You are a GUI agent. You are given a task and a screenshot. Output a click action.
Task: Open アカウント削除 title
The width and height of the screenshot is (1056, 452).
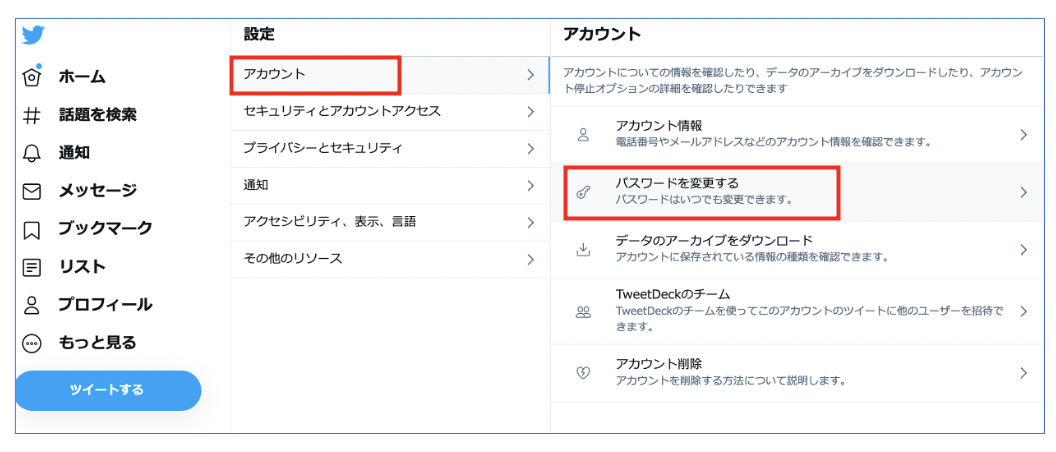pos(659,364)
